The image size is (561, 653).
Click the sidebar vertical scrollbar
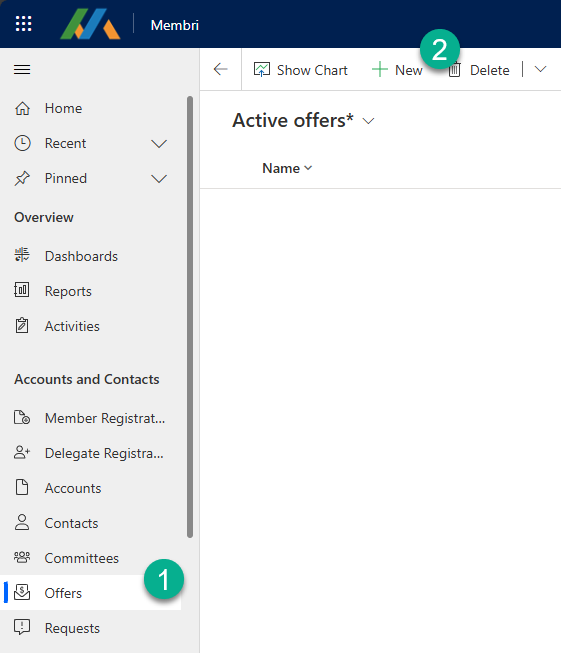pos(190,317)
